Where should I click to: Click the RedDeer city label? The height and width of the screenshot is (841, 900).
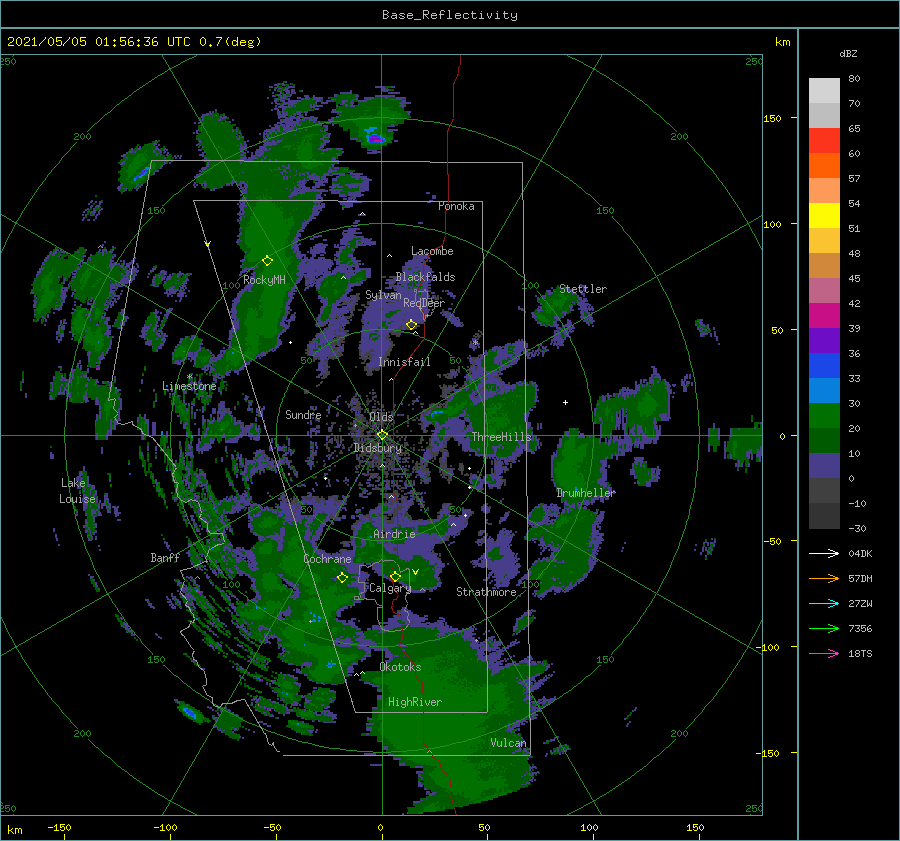tap(424, 303)
